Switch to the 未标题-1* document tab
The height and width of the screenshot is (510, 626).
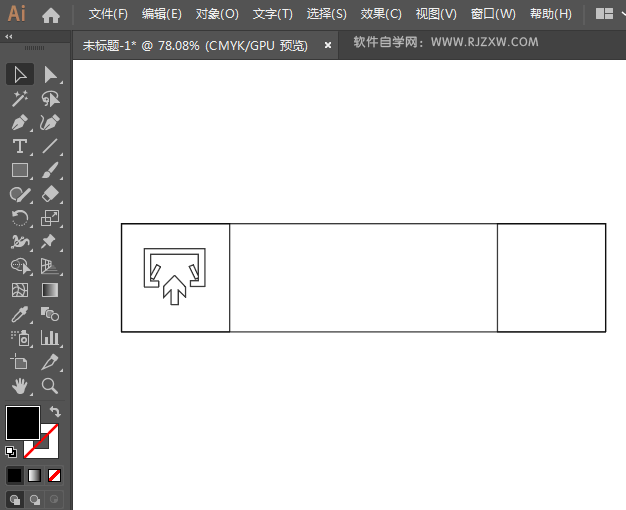pyautogui.click(x=195, y=46)
